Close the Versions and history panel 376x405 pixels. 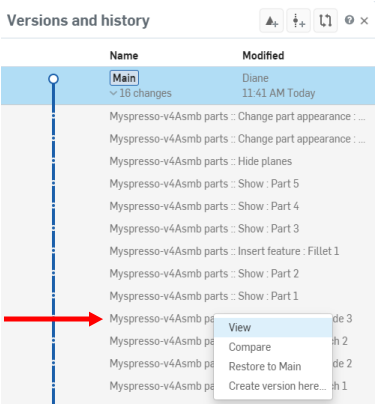pos(364,21)
